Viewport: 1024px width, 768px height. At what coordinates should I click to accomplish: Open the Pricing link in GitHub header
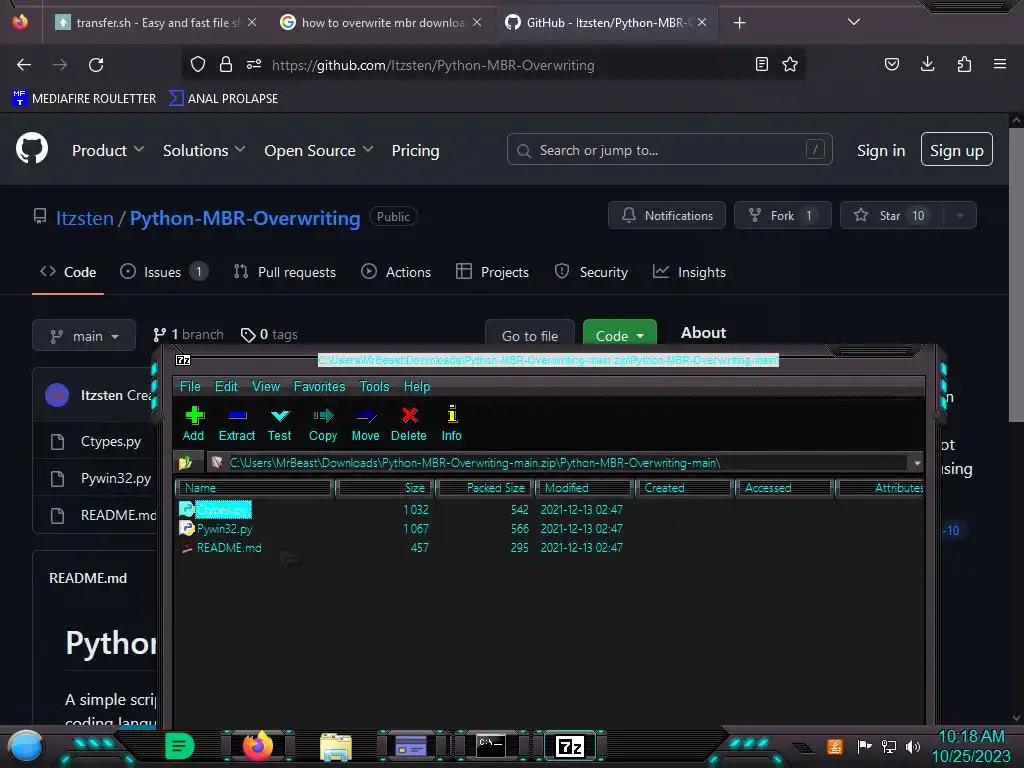point(415,150)
